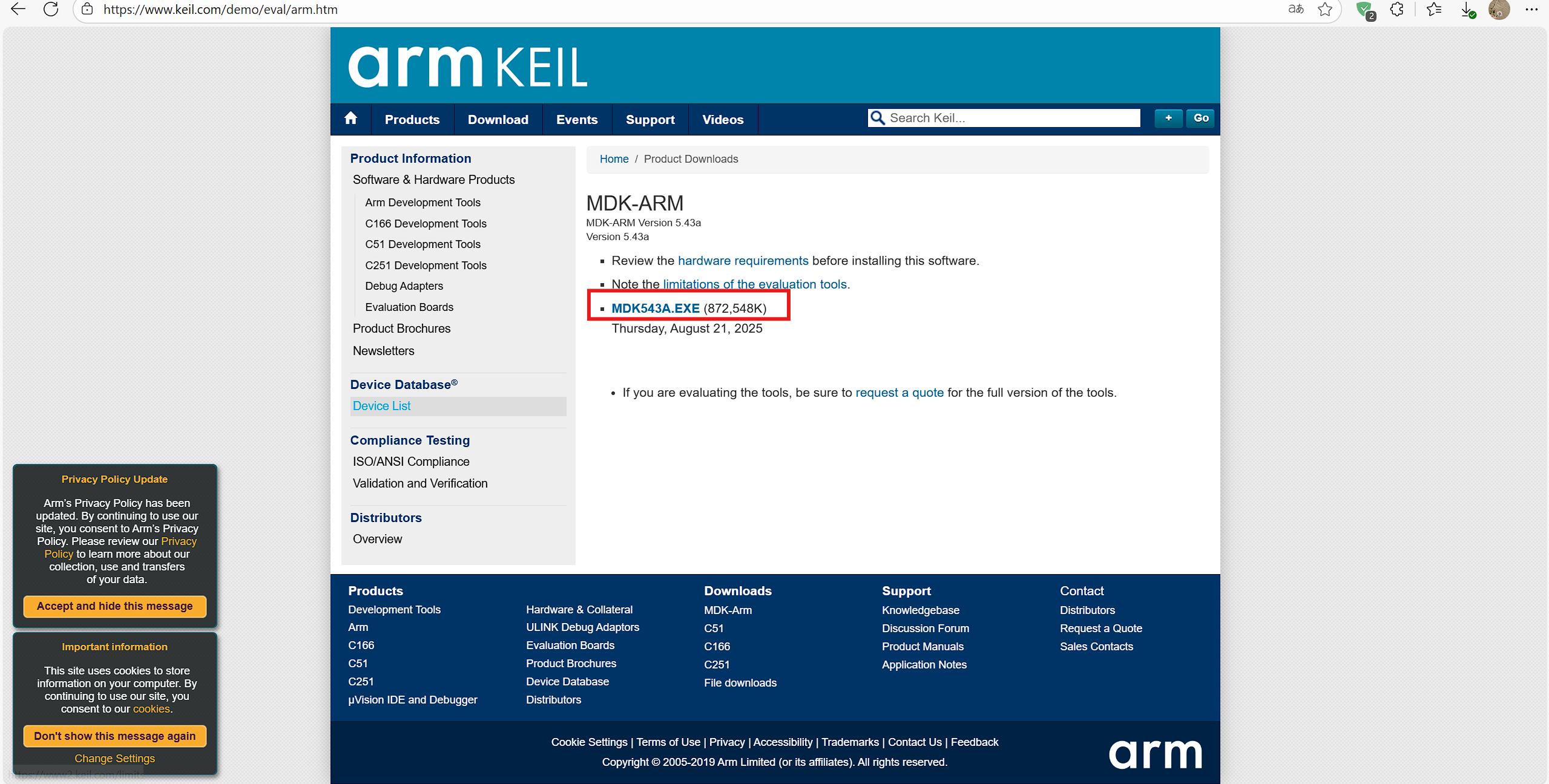Open footer File downloads link
Screen dimensions: 1549x784
(740, 683)
